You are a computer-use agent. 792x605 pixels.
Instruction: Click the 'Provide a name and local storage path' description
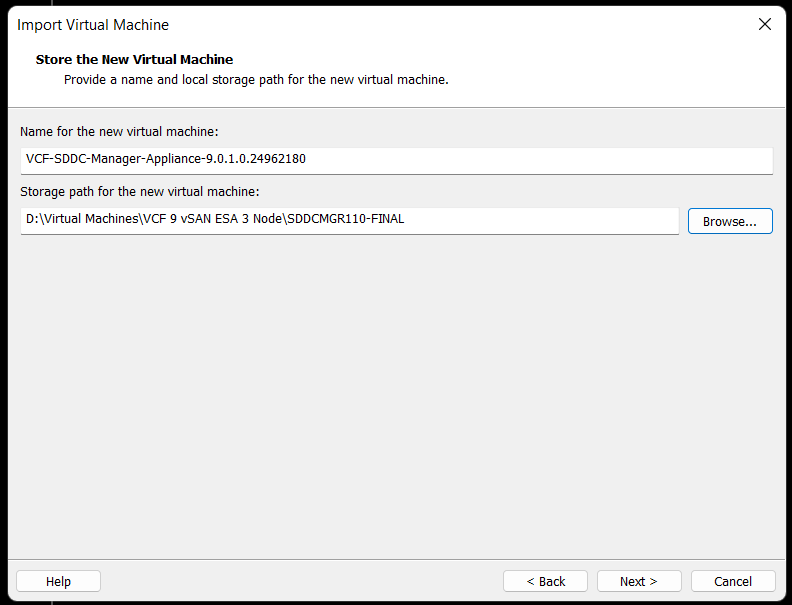(256, 80)
